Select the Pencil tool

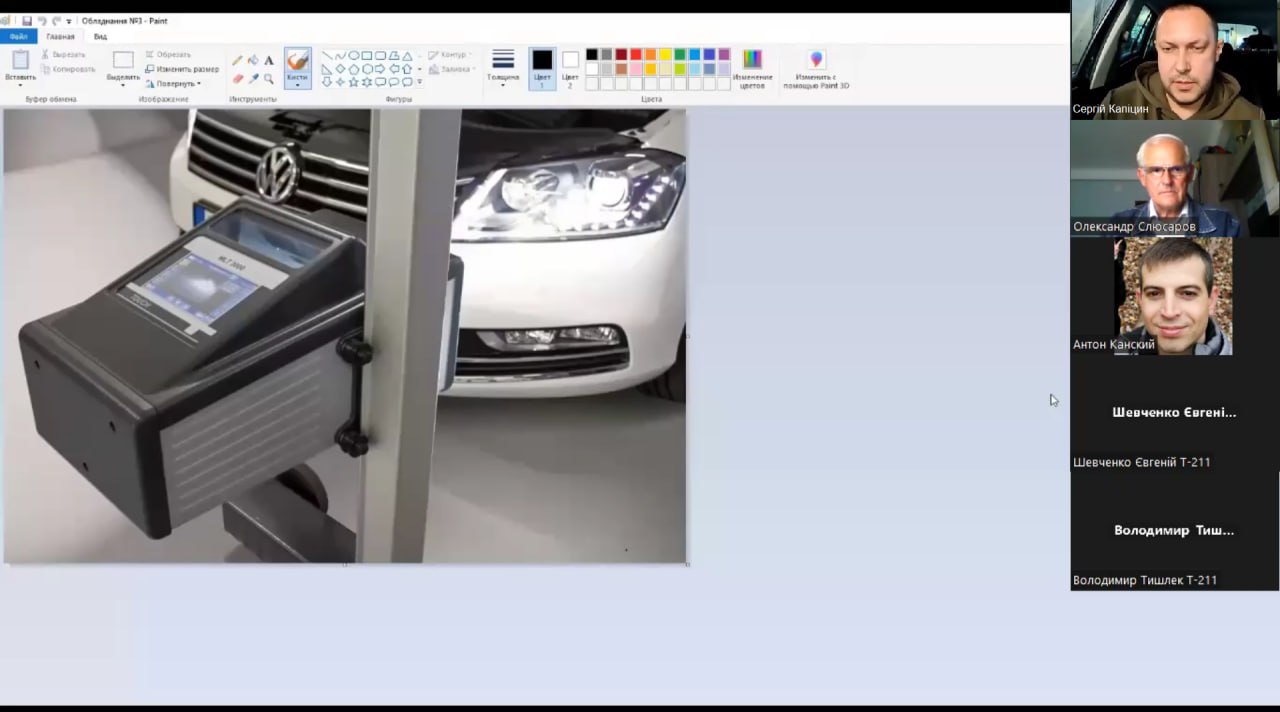(237, 60)
